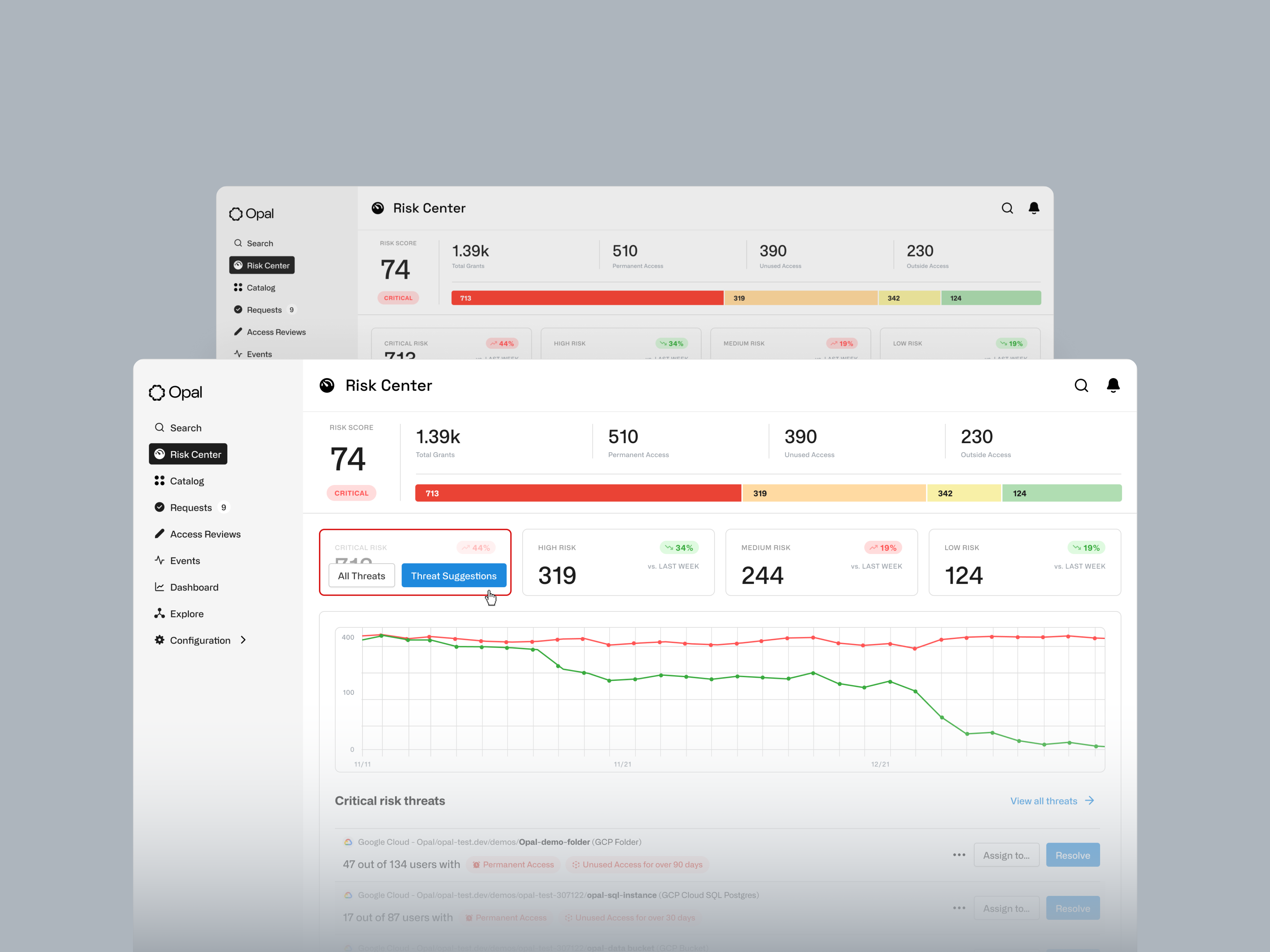Enable the Threat Suggestions view
This screenshot has width=1270, height=952.
(454, 575)
